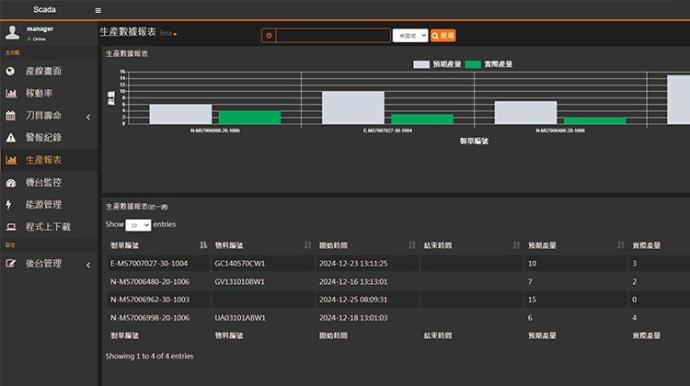
Task: Select order cell N-MS7006998-20-1006
Action: tap(150, 317)
